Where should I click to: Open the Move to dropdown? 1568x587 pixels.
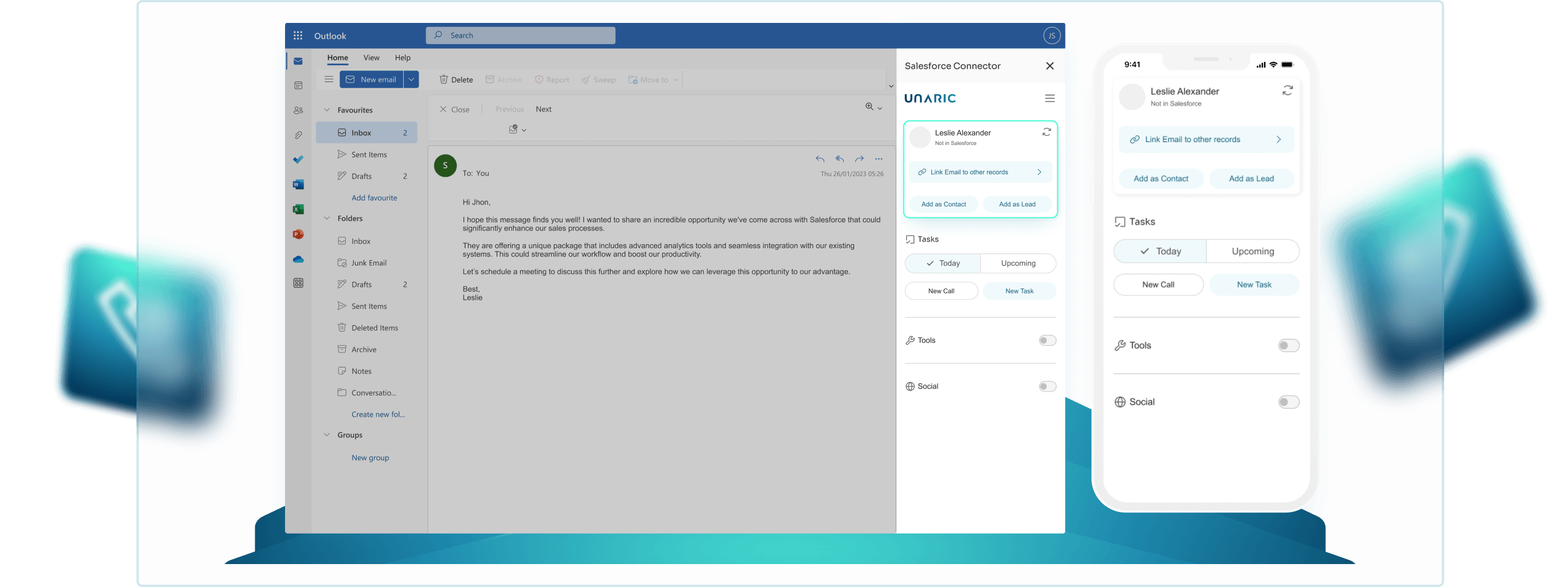(x=653, y=80)
